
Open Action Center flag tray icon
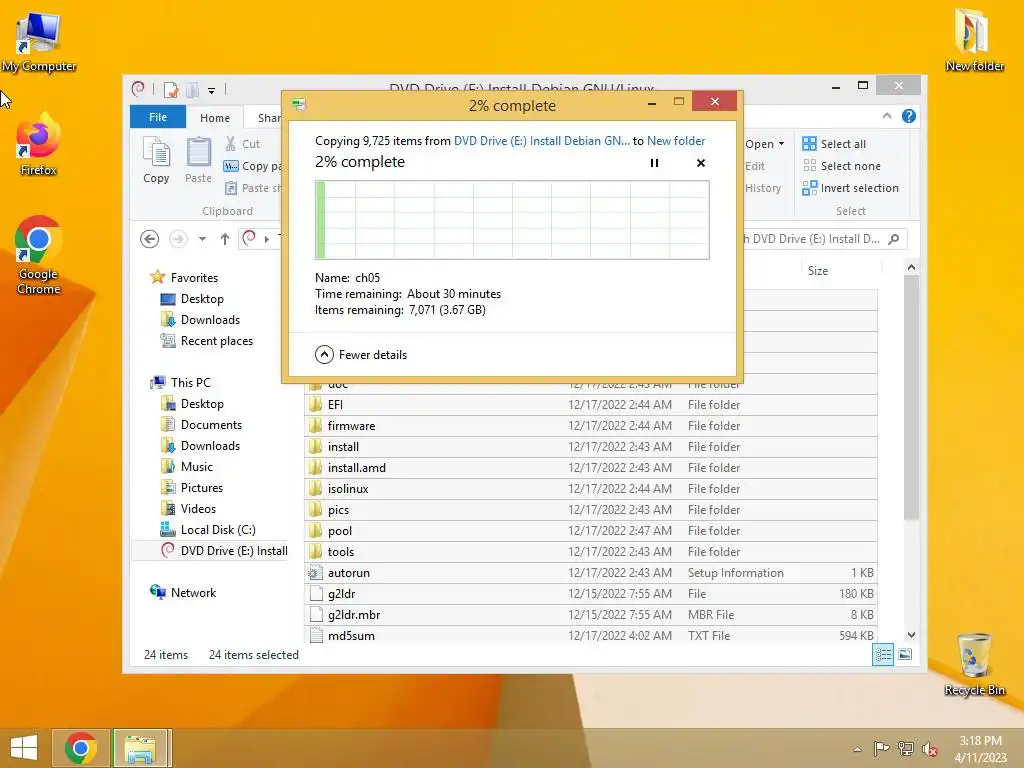coord(881,749)
